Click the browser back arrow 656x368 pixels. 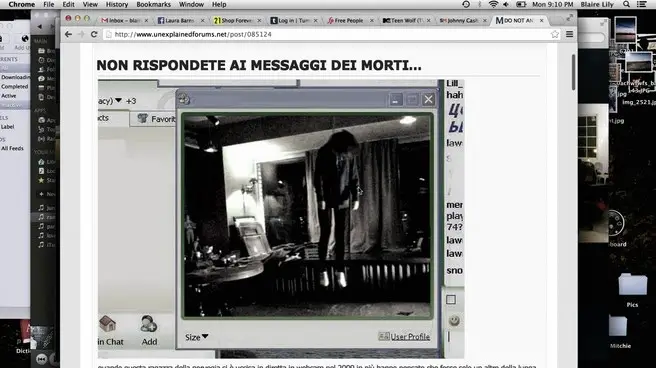tap(68, 34)
